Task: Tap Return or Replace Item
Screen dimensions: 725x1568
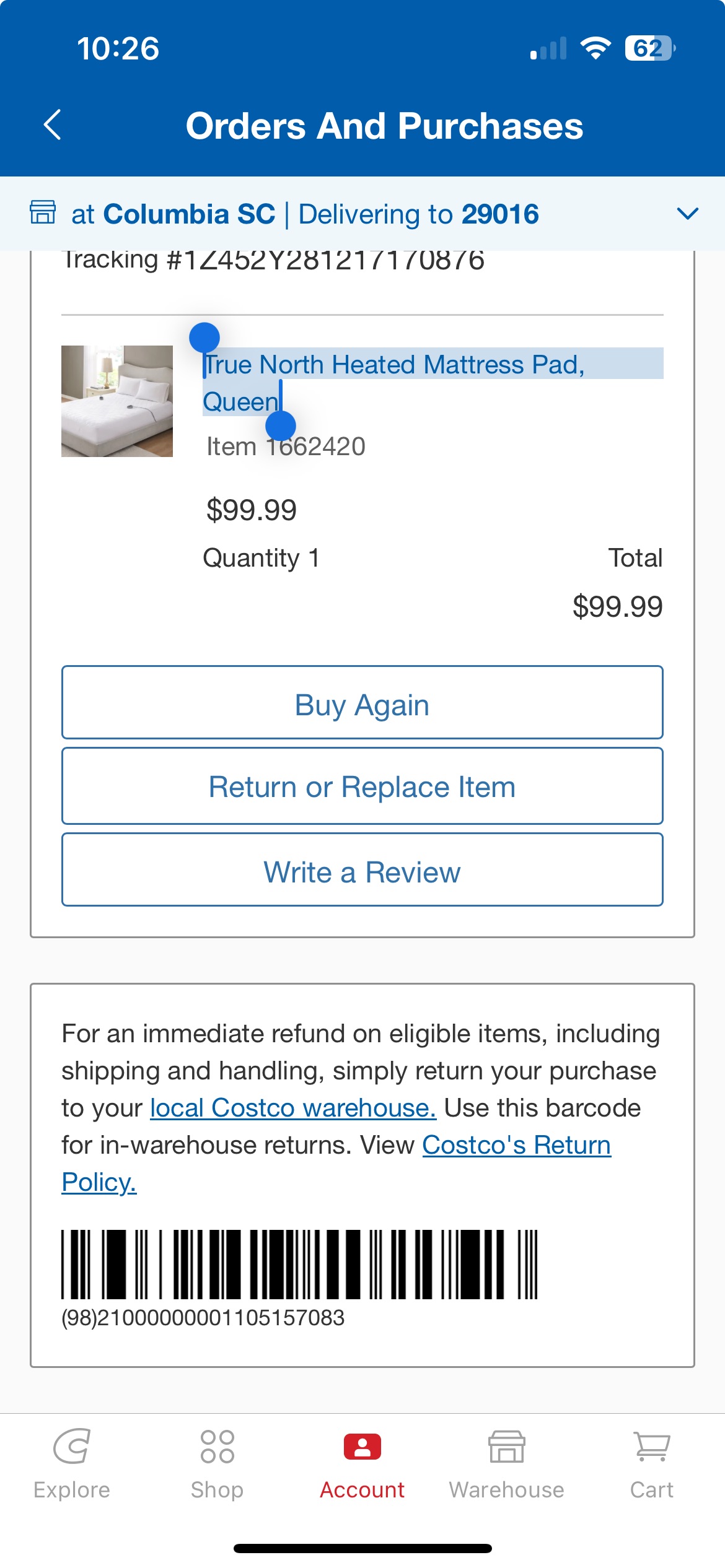Action: pos(362,786)
